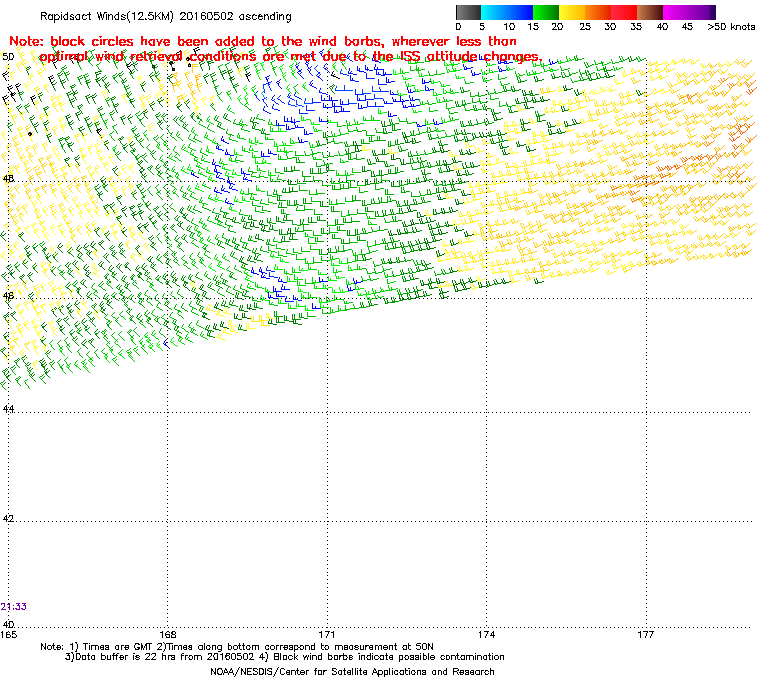Click the longitude label '168'
The height and width of the screenshot is (688, 760).
168,635
